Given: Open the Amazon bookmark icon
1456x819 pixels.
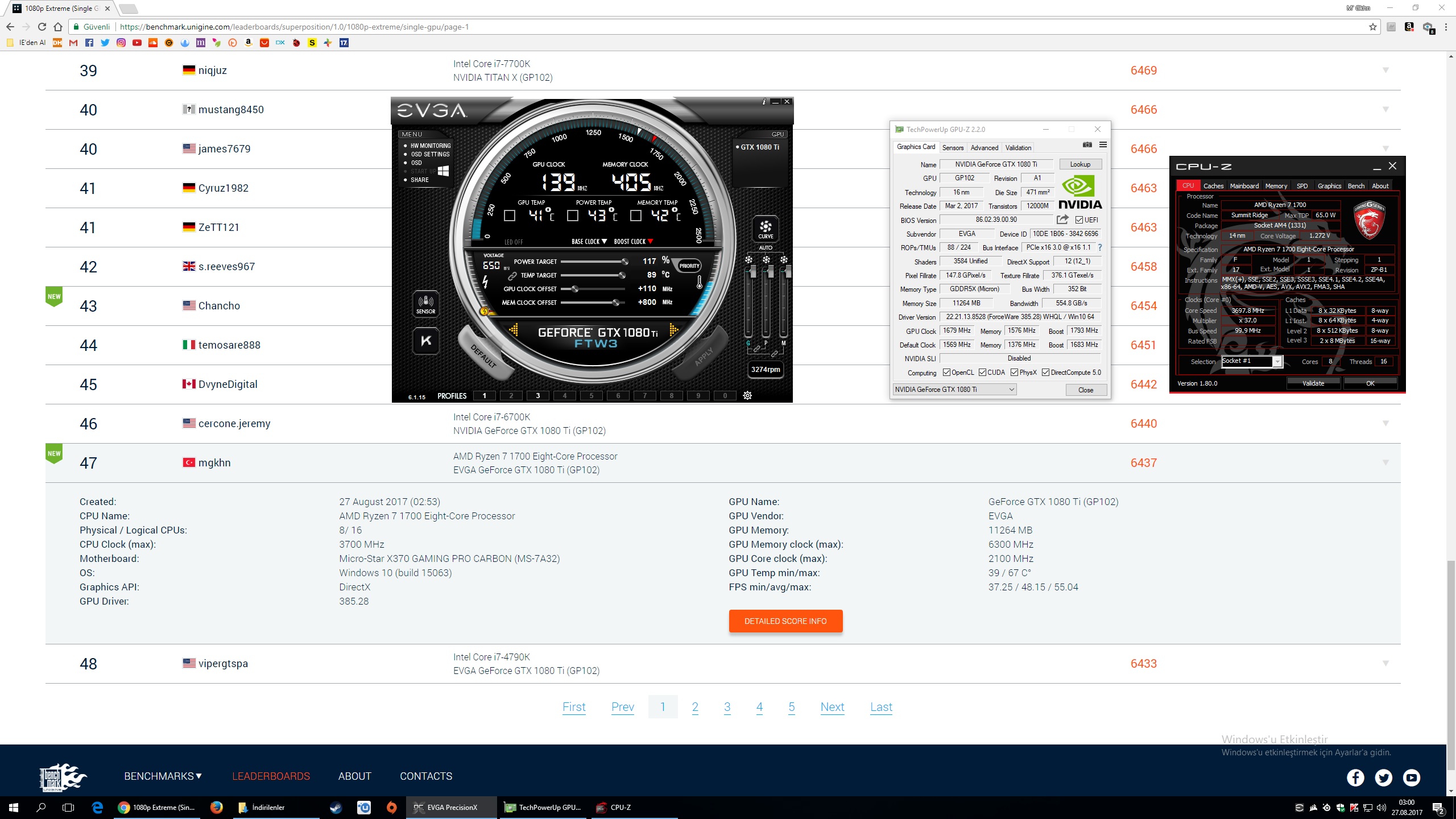Looking at the screenshot, I should pyautogui.click(x=249, y=43).
